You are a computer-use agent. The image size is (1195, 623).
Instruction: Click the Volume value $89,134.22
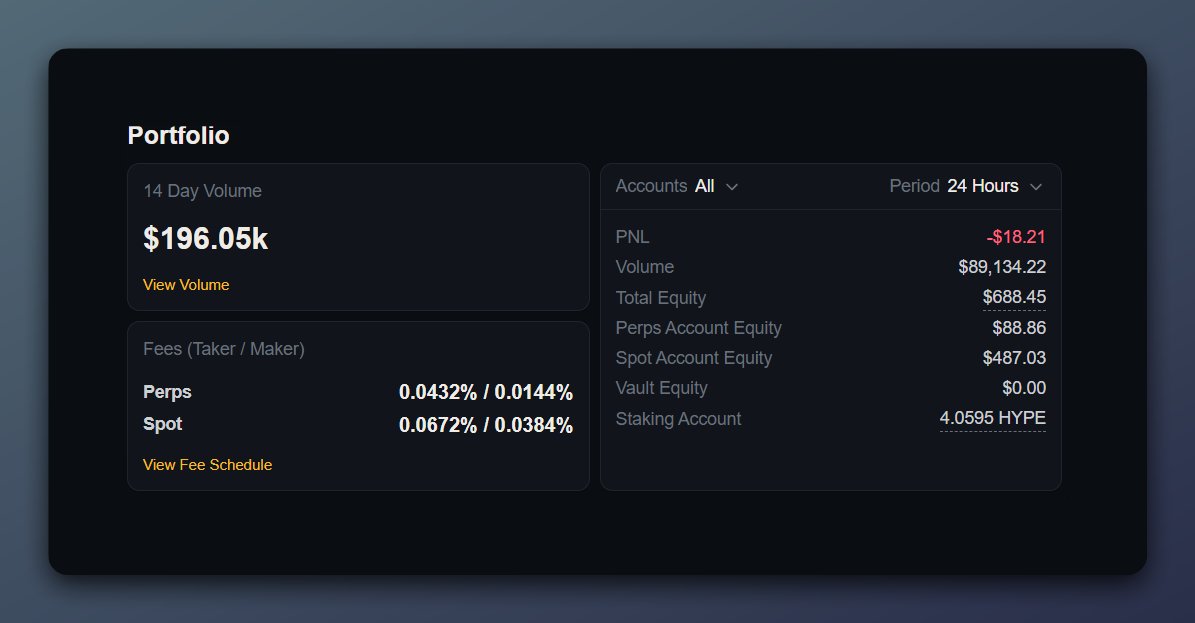point(1001,267)
